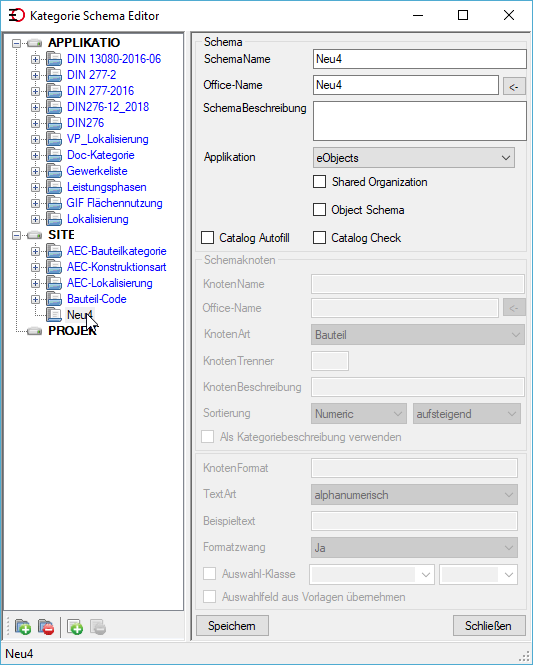Click the toolbar grip handle at bottom left

click(8, 626)
